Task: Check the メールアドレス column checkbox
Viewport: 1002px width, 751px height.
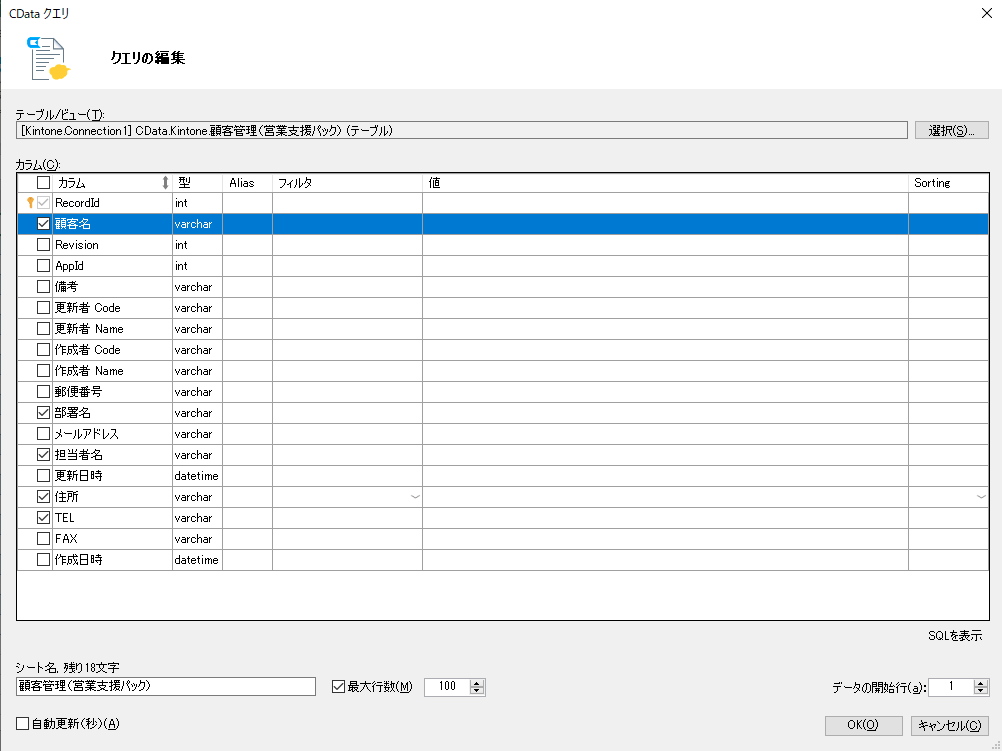Action: pos(43,434)
